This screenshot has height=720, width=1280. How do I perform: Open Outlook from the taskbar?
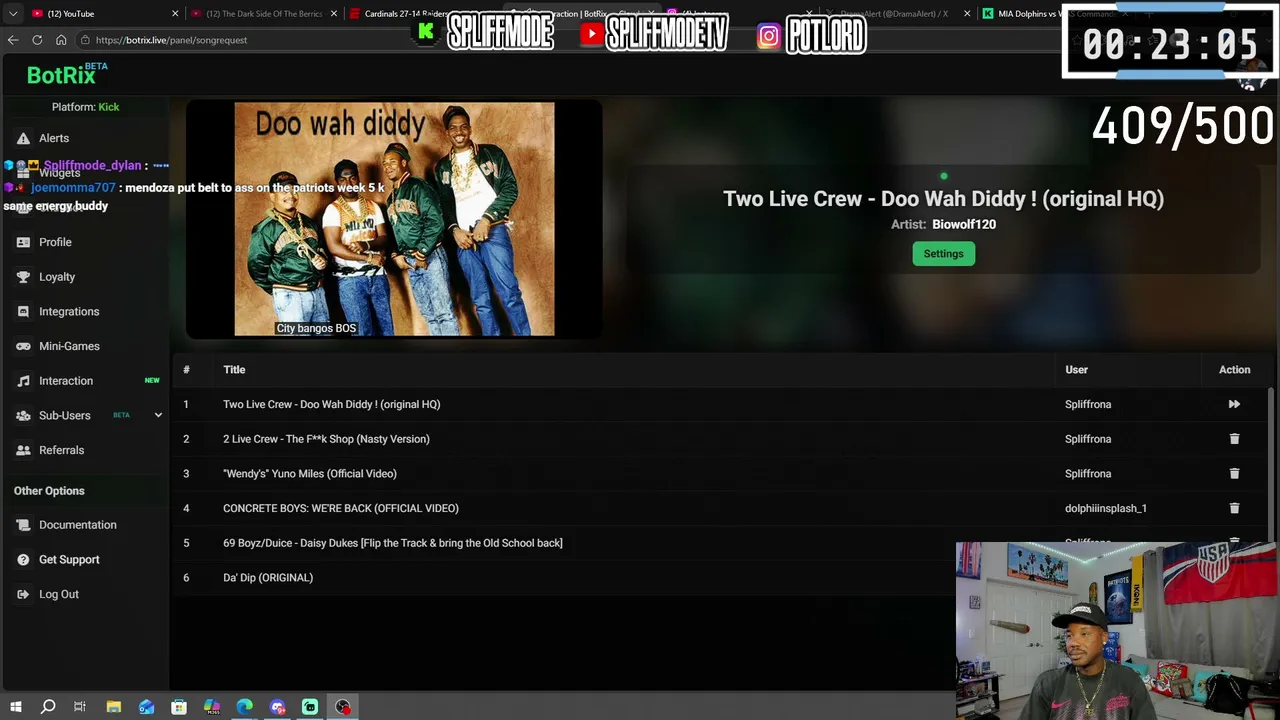(x=147, y=707)
